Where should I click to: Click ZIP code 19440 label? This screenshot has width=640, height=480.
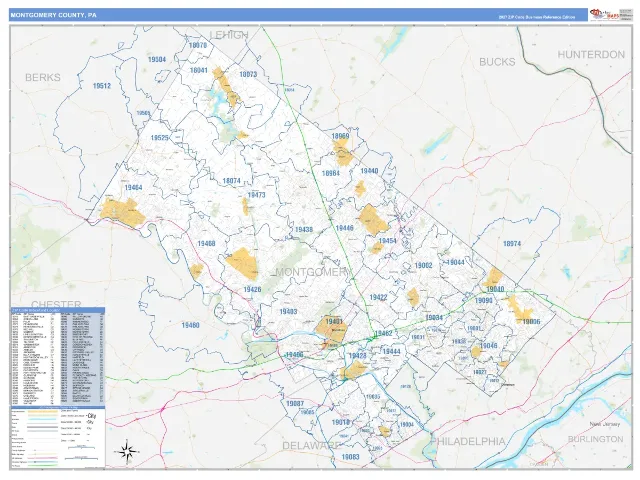369,171
